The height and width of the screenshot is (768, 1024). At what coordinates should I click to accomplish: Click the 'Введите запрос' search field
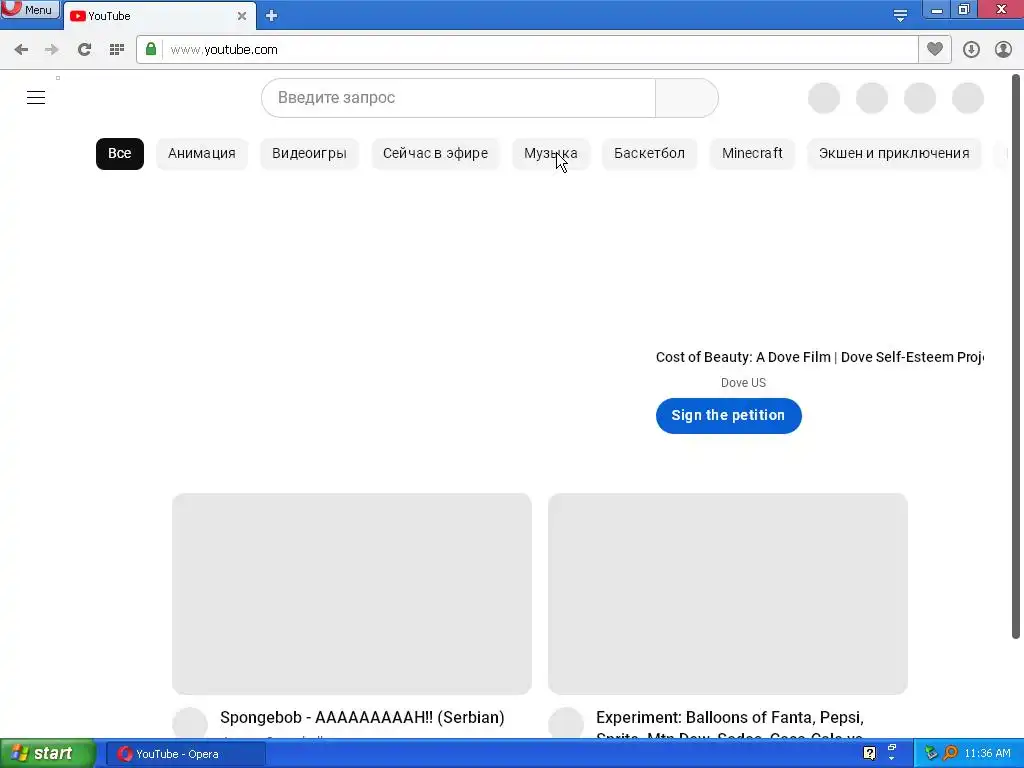click(x=458, y=98)
